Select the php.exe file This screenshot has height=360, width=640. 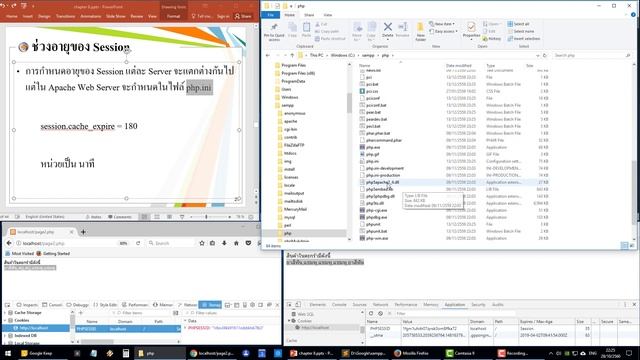[373, 147]
